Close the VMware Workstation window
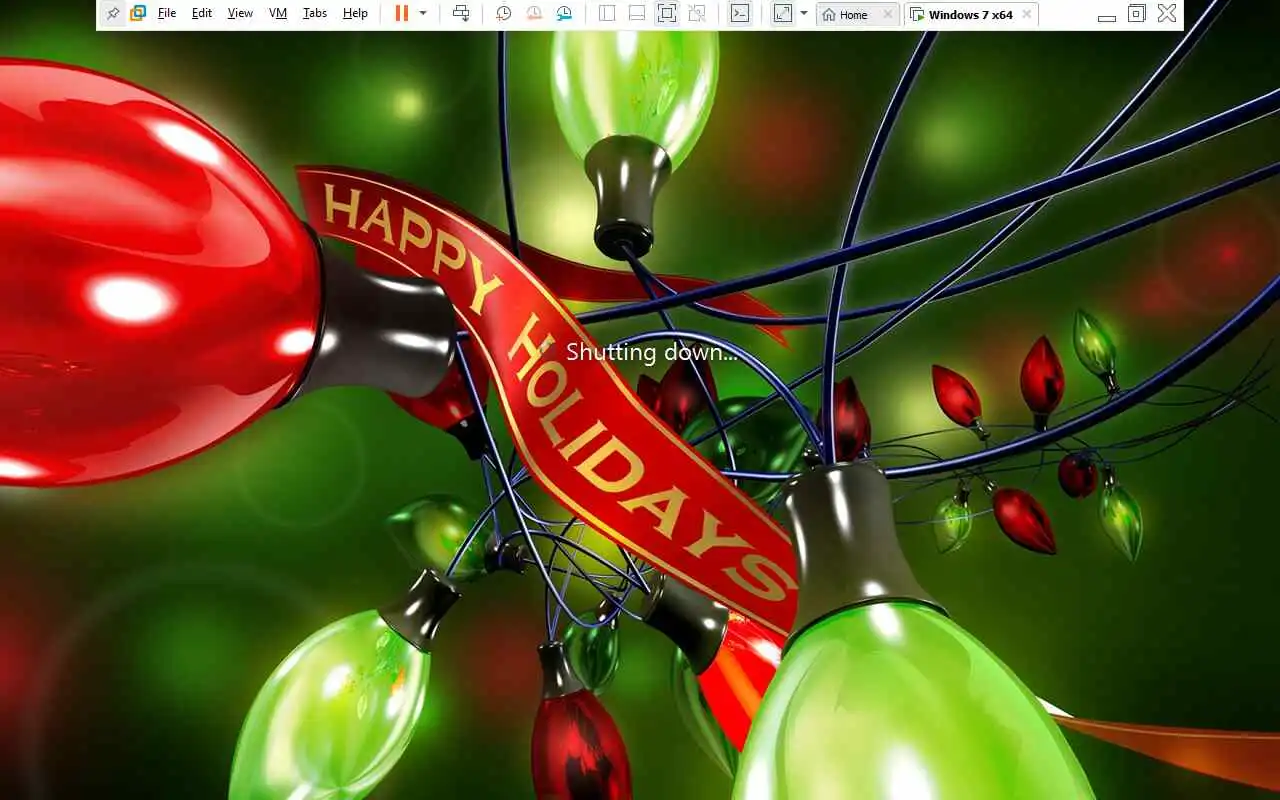1280x800 pixels. 1167,14
